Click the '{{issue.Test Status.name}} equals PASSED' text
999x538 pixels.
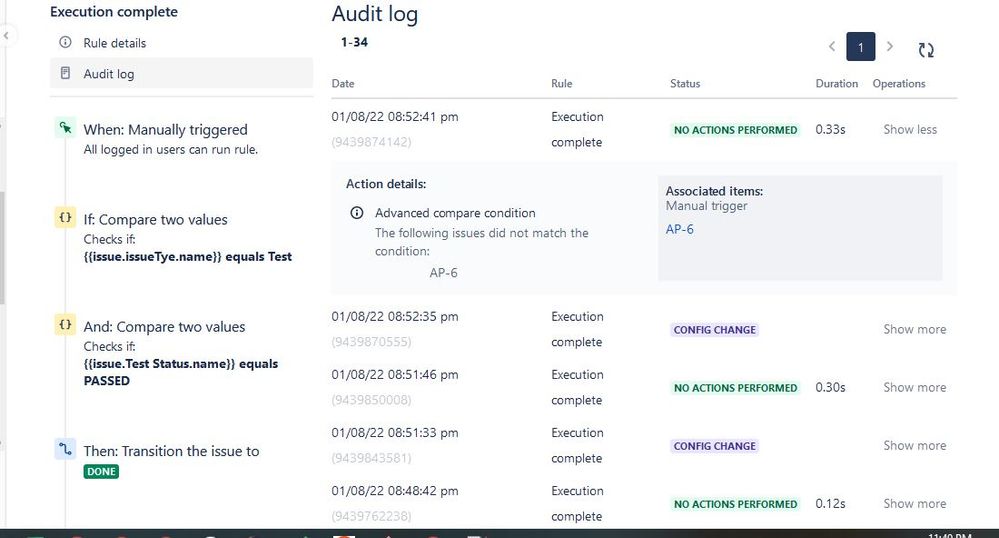coord(180,372)
